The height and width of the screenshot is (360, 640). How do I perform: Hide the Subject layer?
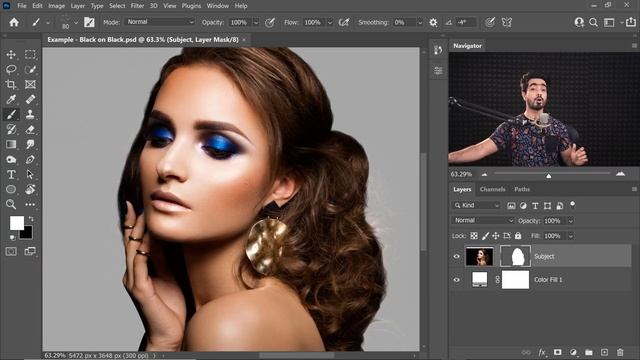(456, 256)
